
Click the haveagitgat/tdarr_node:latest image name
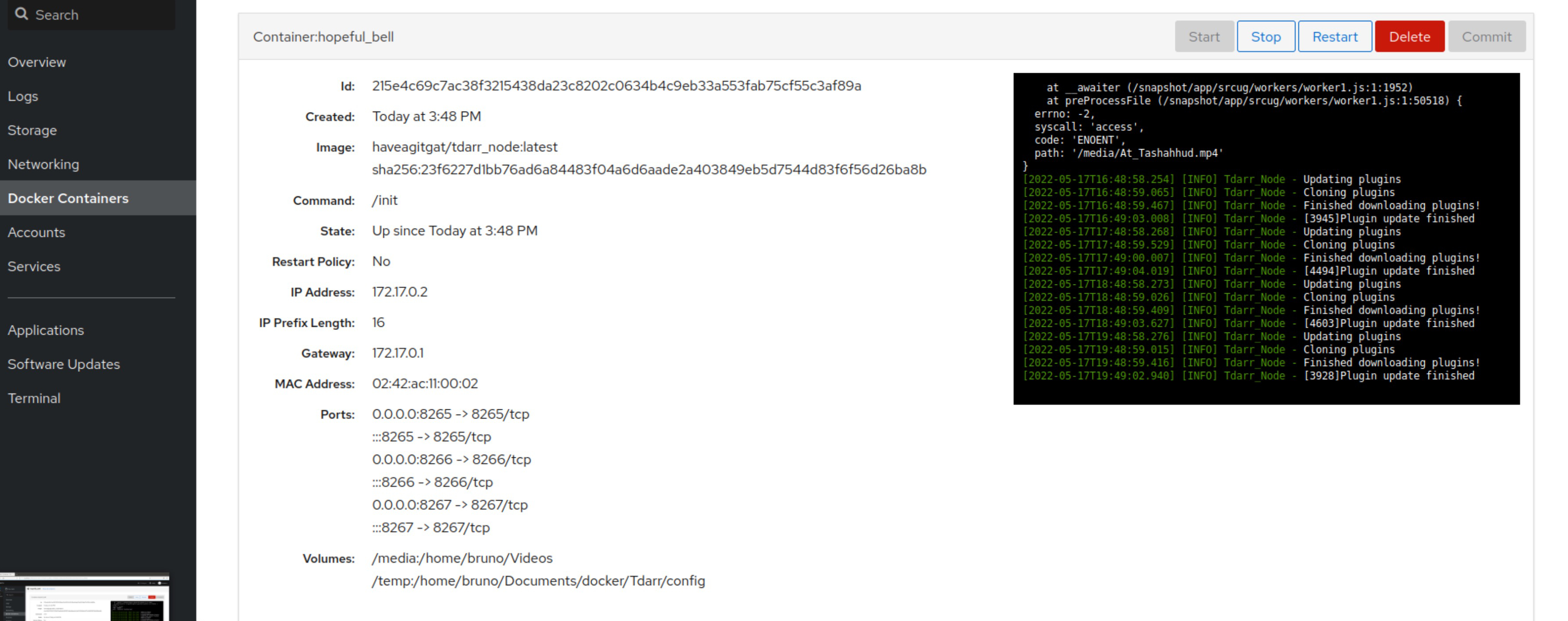pyautogui.click(x=465, y=146)
